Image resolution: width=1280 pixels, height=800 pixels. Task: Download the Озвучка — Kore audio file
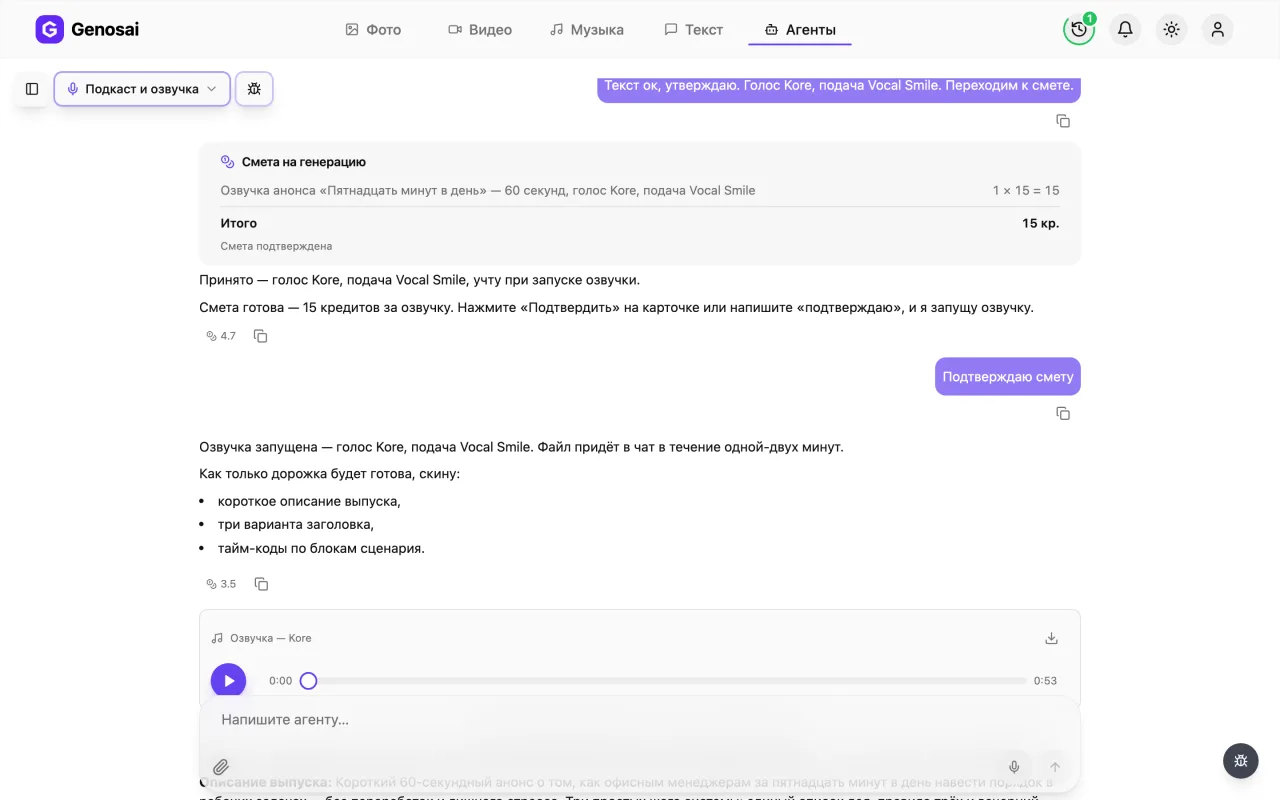pyautogui.click(x=1051, y=638)
